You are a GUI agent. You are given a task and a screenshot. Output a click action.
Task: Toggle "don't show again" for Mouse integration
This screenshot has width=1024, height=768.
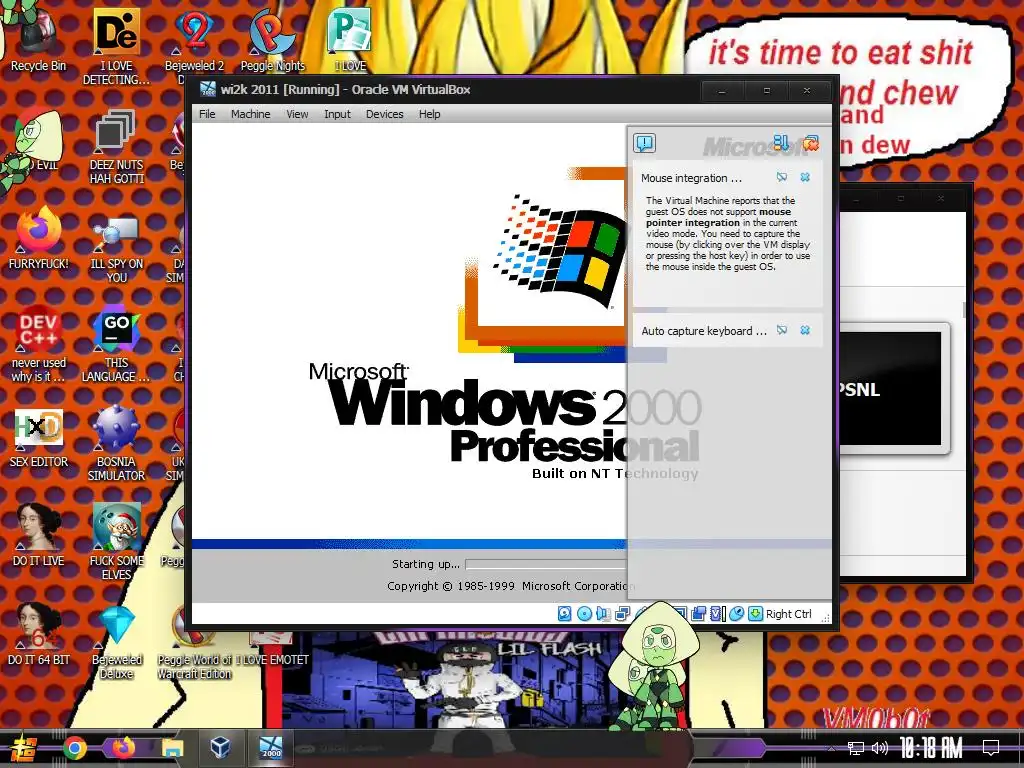[x=782, y=177]
